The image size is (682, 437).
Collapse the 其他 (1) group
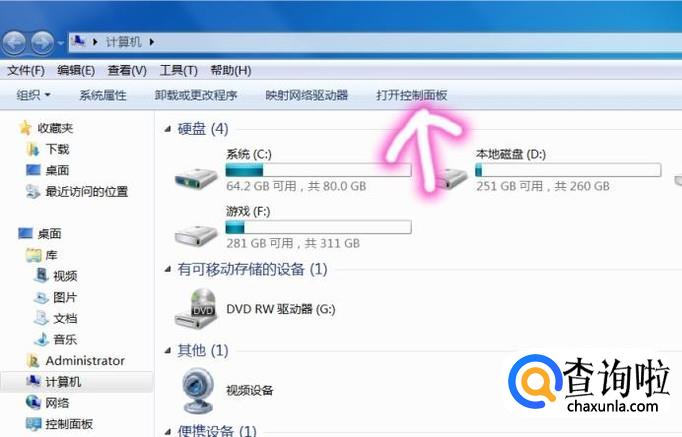(x=168, y=350)
